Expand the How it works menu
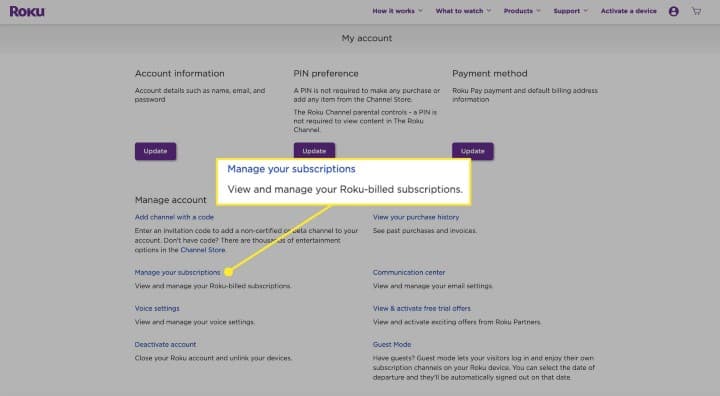720x396 pixels. (x=397, y=11)
